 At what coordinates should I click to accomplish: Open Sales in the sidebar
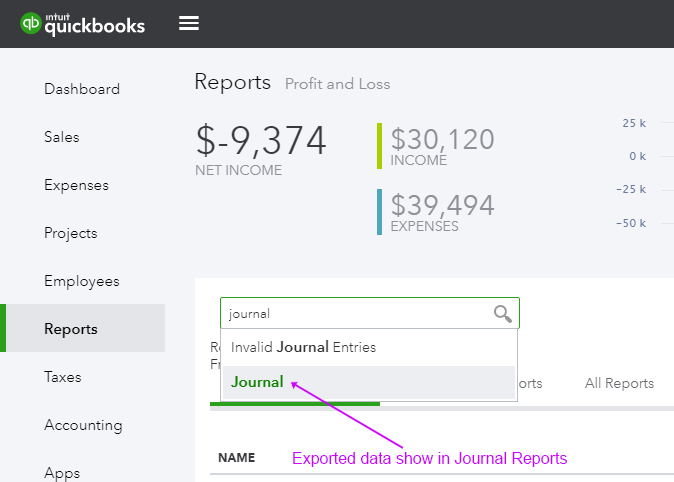coord(62,137)
